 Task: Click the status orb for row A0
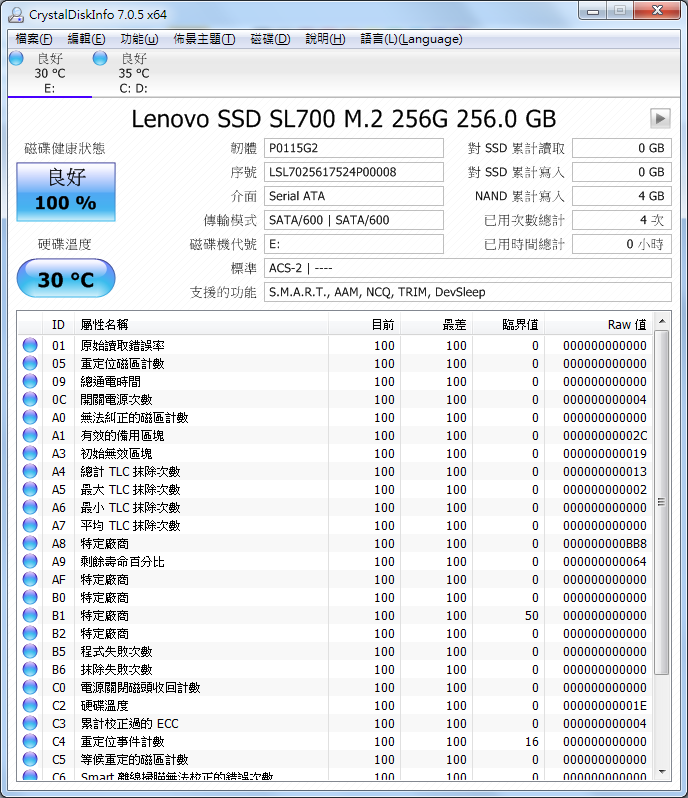pyautogui.click(x=30, y=417)
